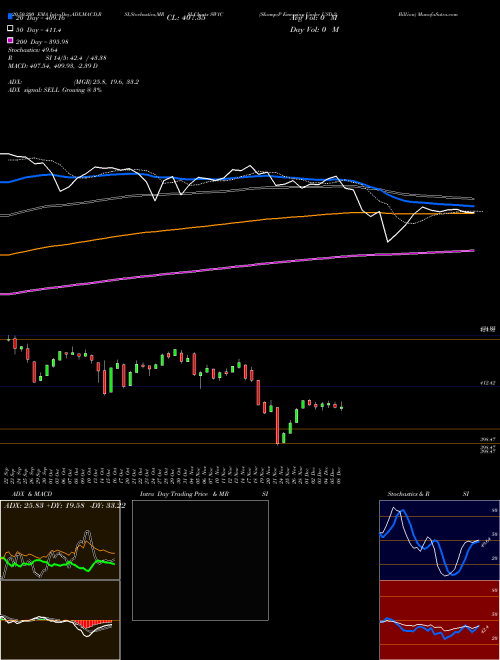Click the 'Avg Vol: 0 M' text
The width and height of the screenshot is (500, 660).
(x=315, y=18)
